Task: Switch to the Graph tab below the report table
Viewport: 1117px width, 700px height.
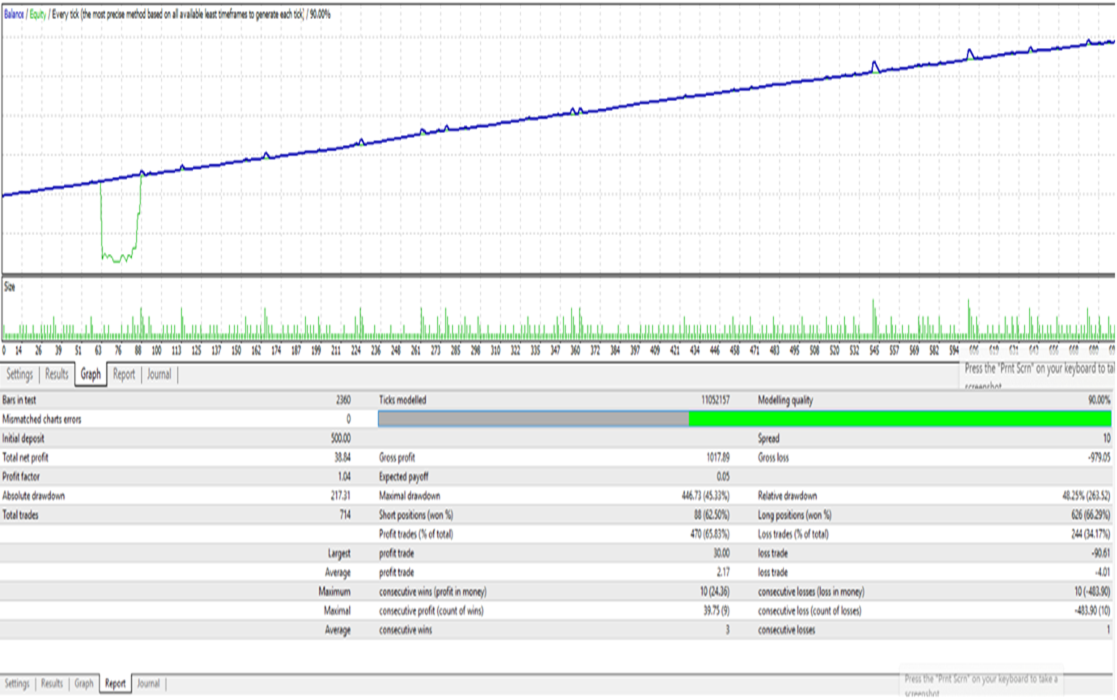Action: pos(84,684)
